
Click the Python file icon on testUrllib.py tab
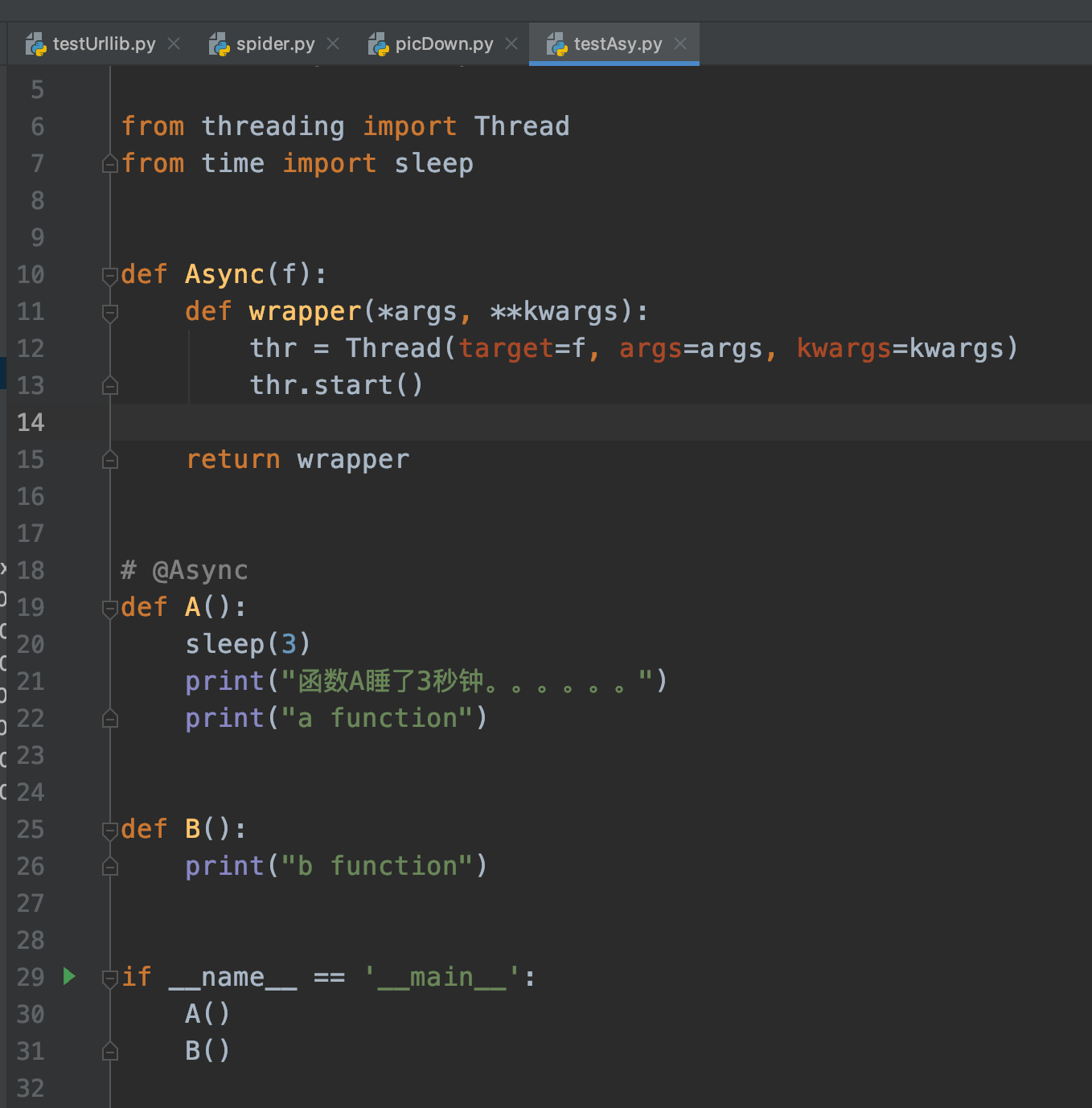36,44
